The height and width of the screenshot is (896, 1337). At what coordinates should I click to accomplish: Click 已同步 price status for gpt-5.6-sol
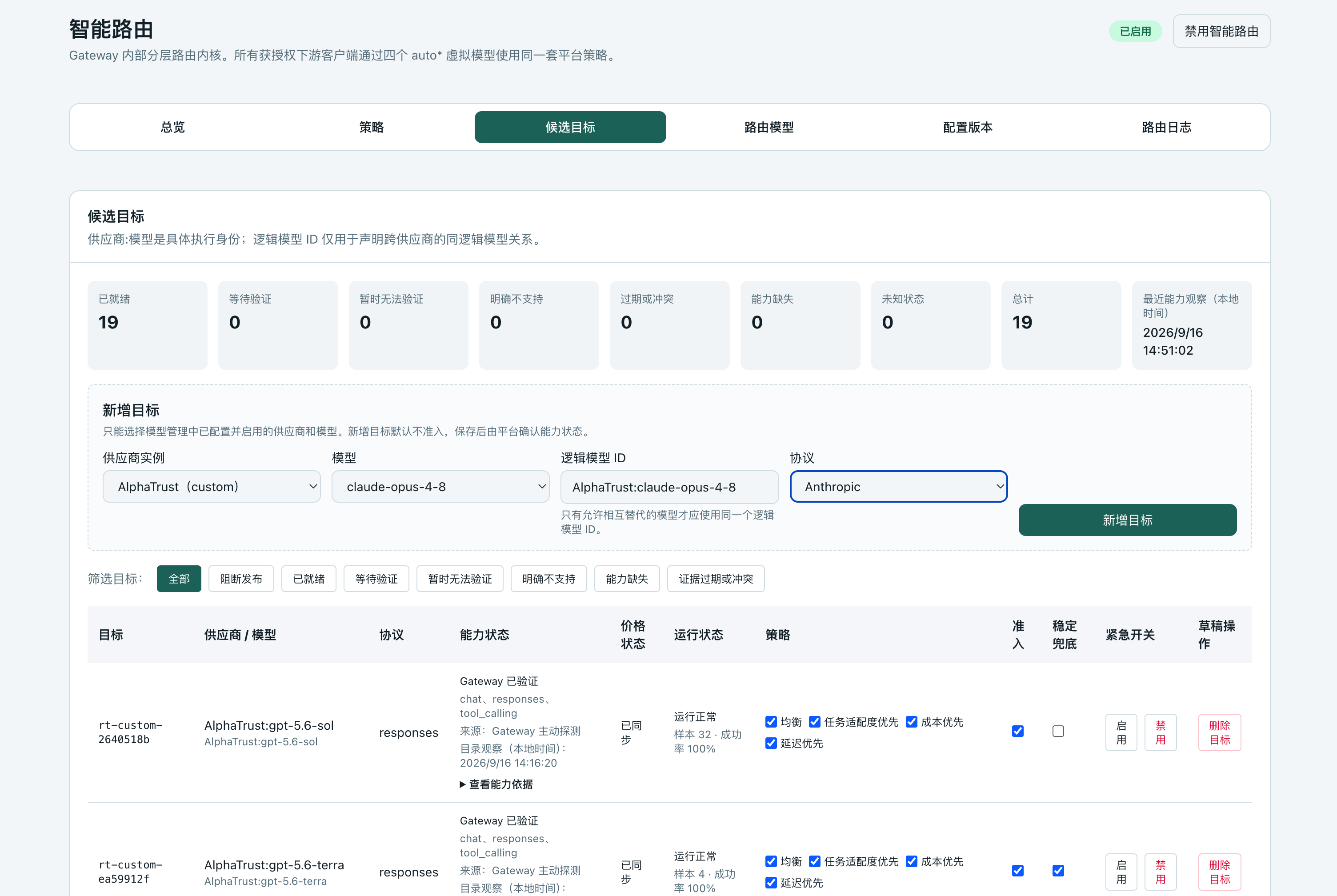631,732
